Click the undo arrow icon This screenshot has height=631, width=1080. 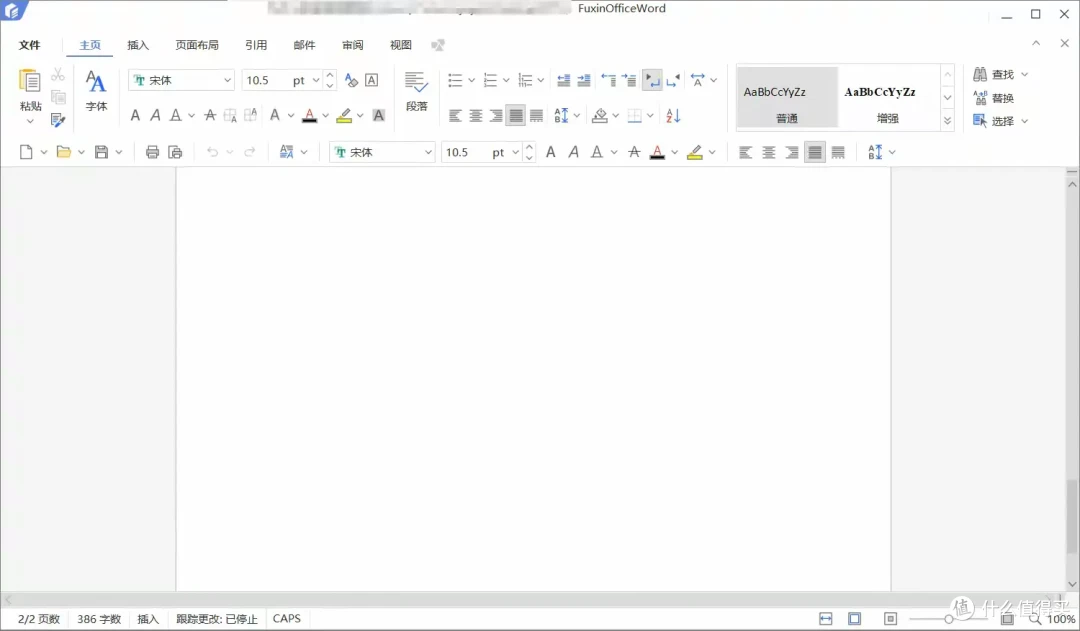pos(212,152)
